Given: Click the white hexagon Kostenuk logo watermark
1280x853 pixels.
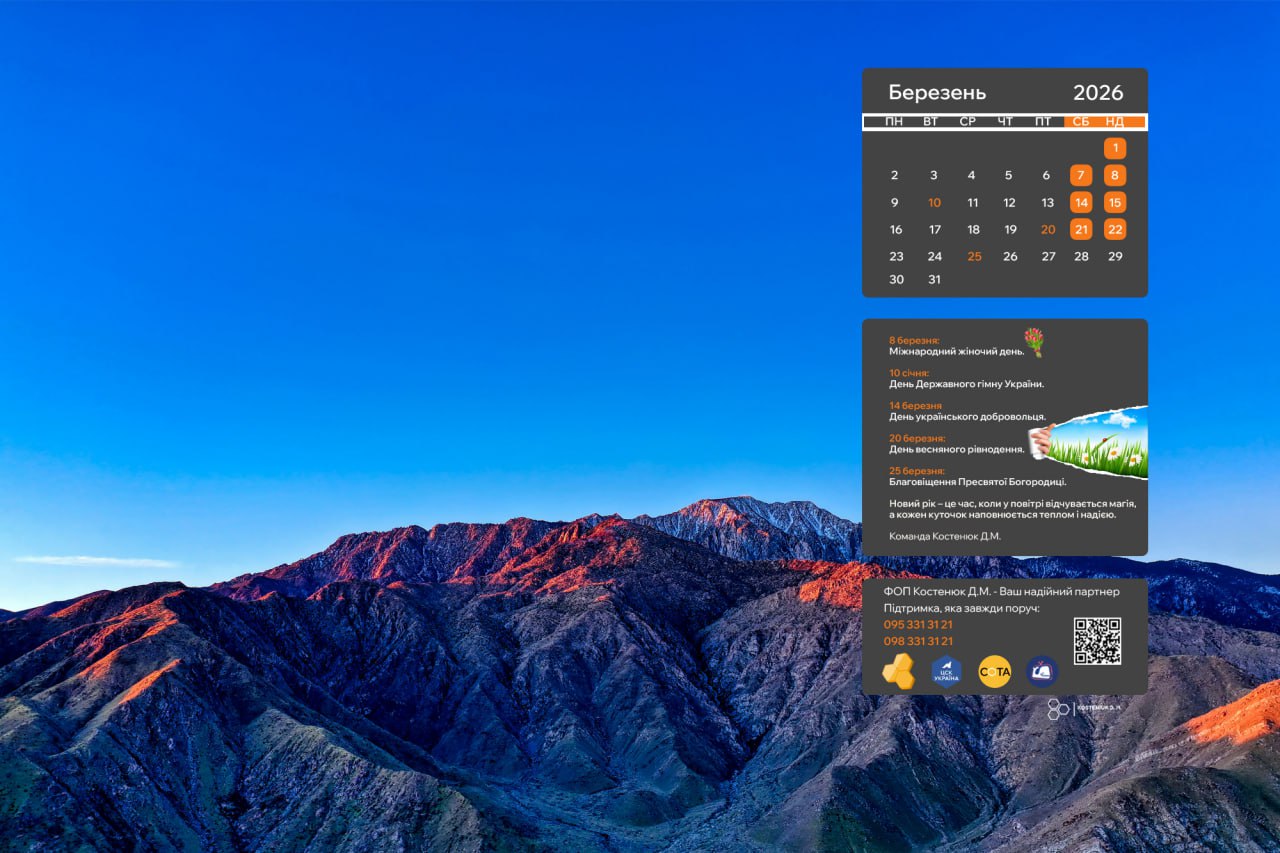Looking at the screenshot, I should (1059, 709).
